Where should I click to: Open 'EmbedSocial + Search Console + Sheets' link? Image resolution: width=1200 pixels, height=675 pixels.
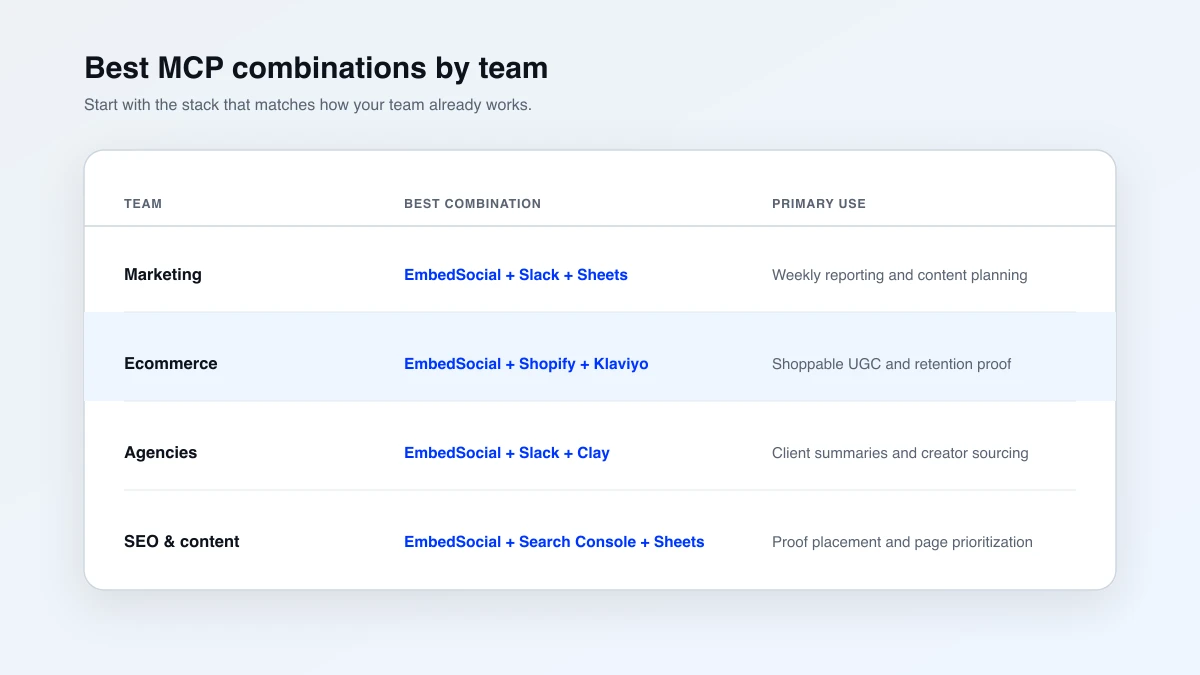(x=554, y=541)
